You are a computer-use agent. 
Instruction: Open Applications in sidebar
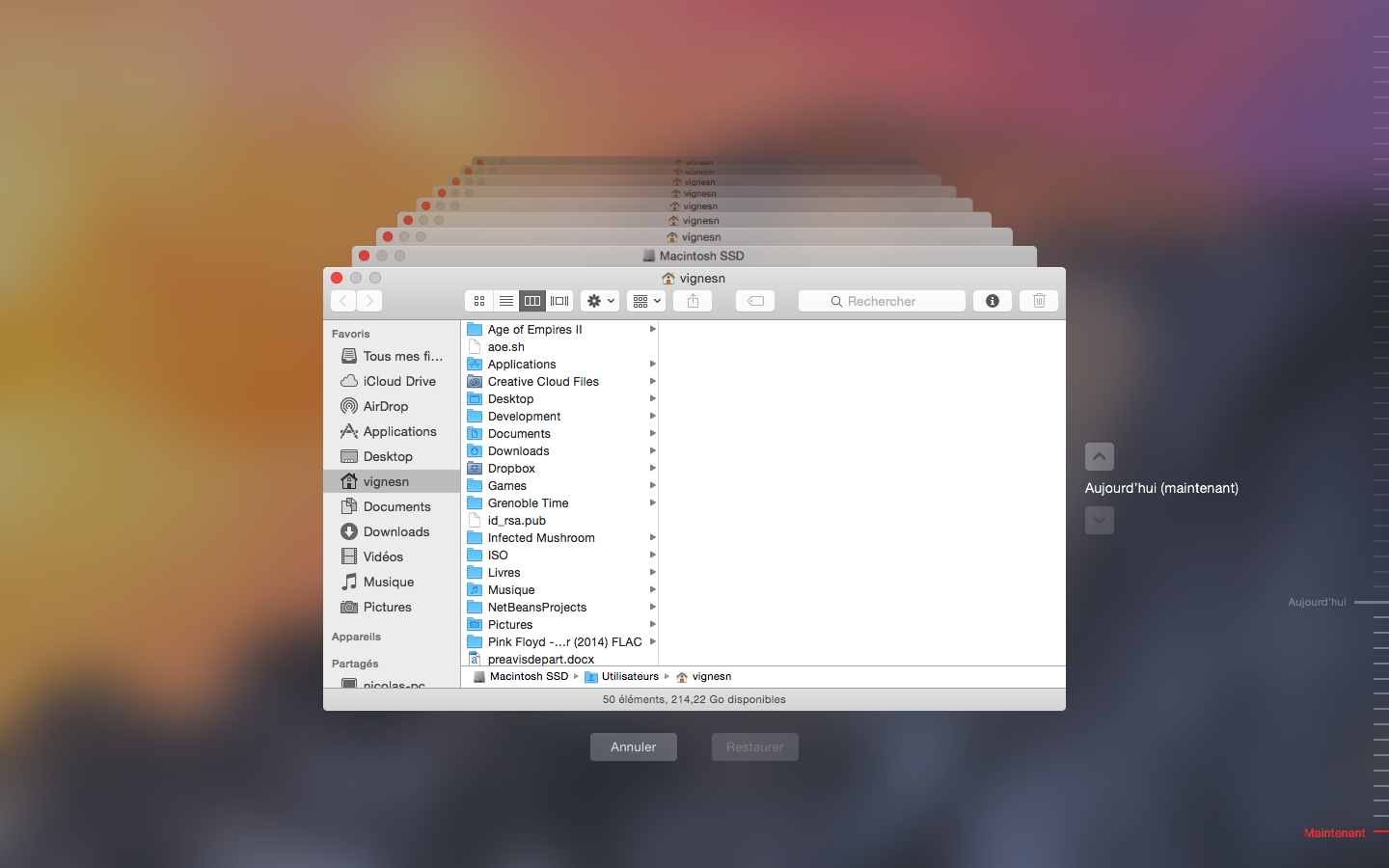click(392, 431)
